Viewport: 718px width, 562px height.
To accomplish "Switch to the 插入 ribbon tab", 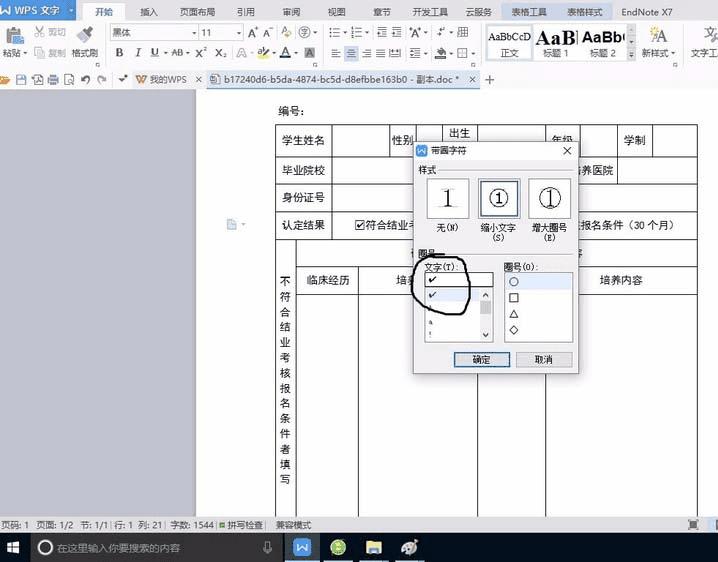I will [149, 12].
